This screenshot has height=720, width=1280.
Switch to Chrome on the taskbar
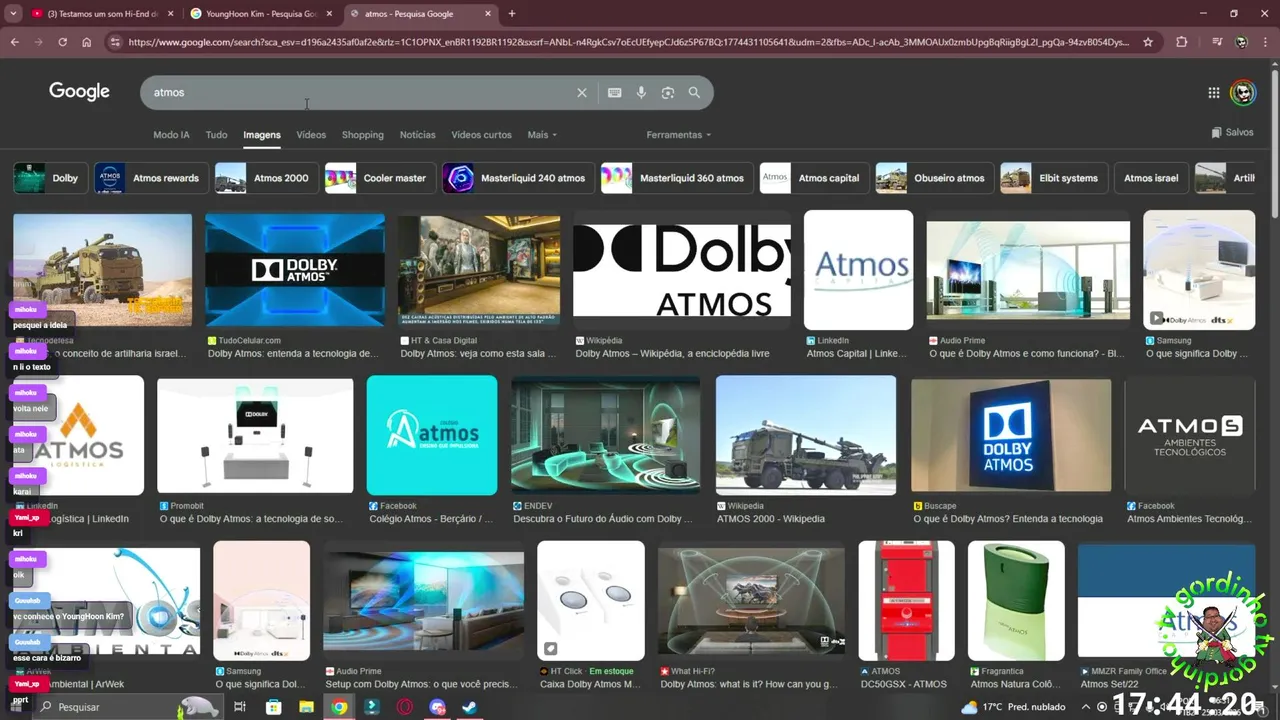pyautogui.click(x=339, y=707)
